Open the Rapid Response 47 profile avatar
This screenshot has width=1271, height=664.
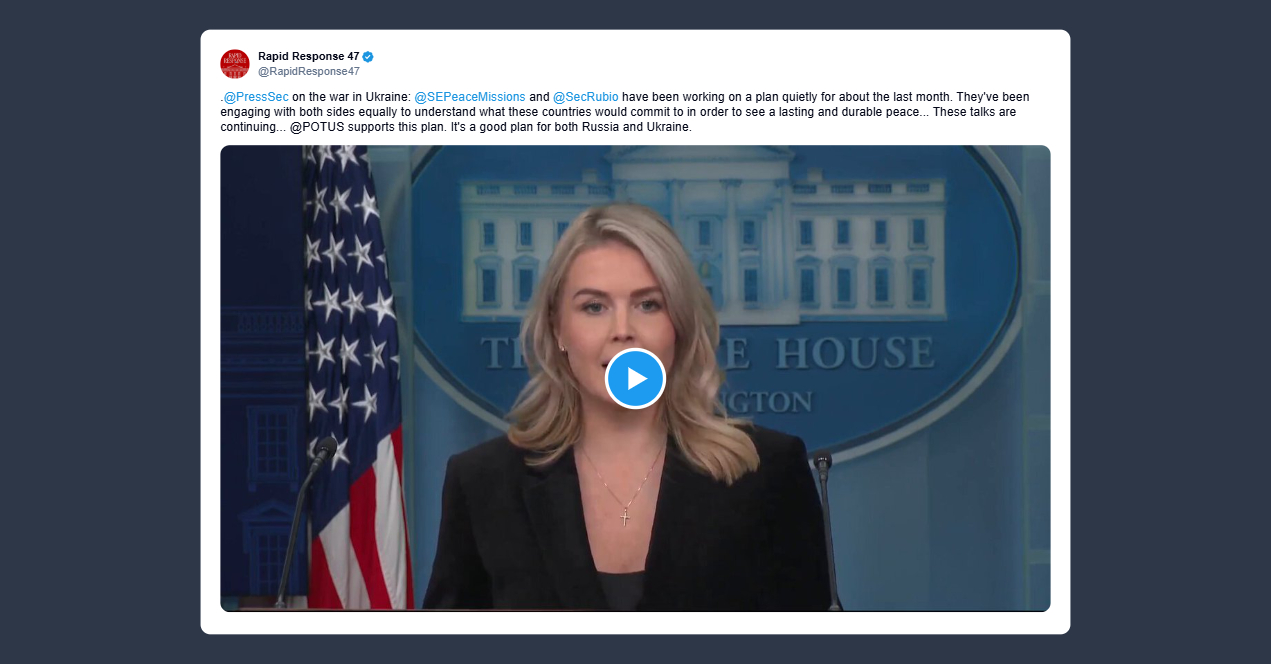click(x=235, y=64)
